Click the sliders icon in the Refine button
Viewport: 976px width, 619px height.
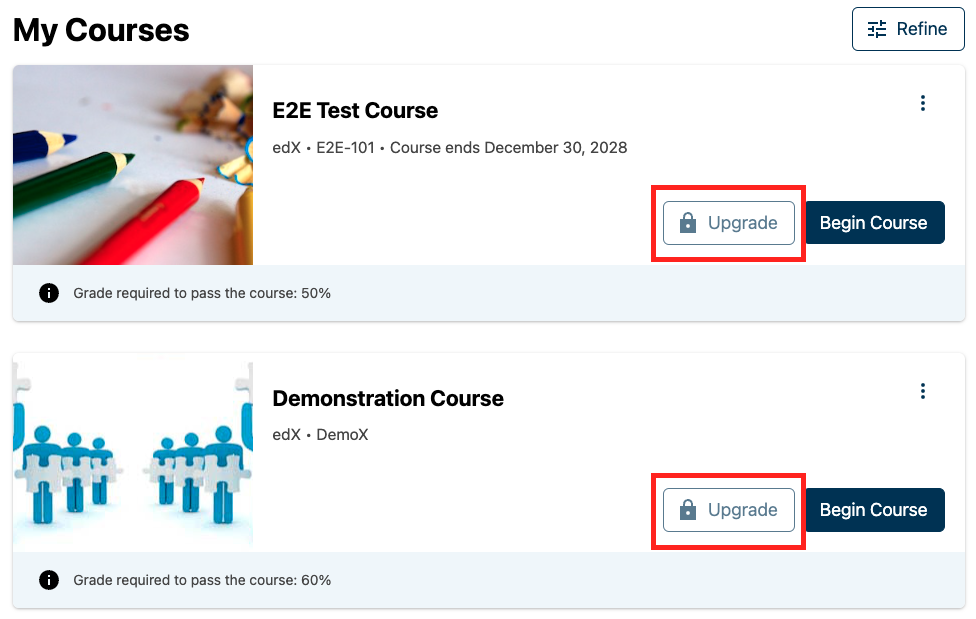point(877,29)
